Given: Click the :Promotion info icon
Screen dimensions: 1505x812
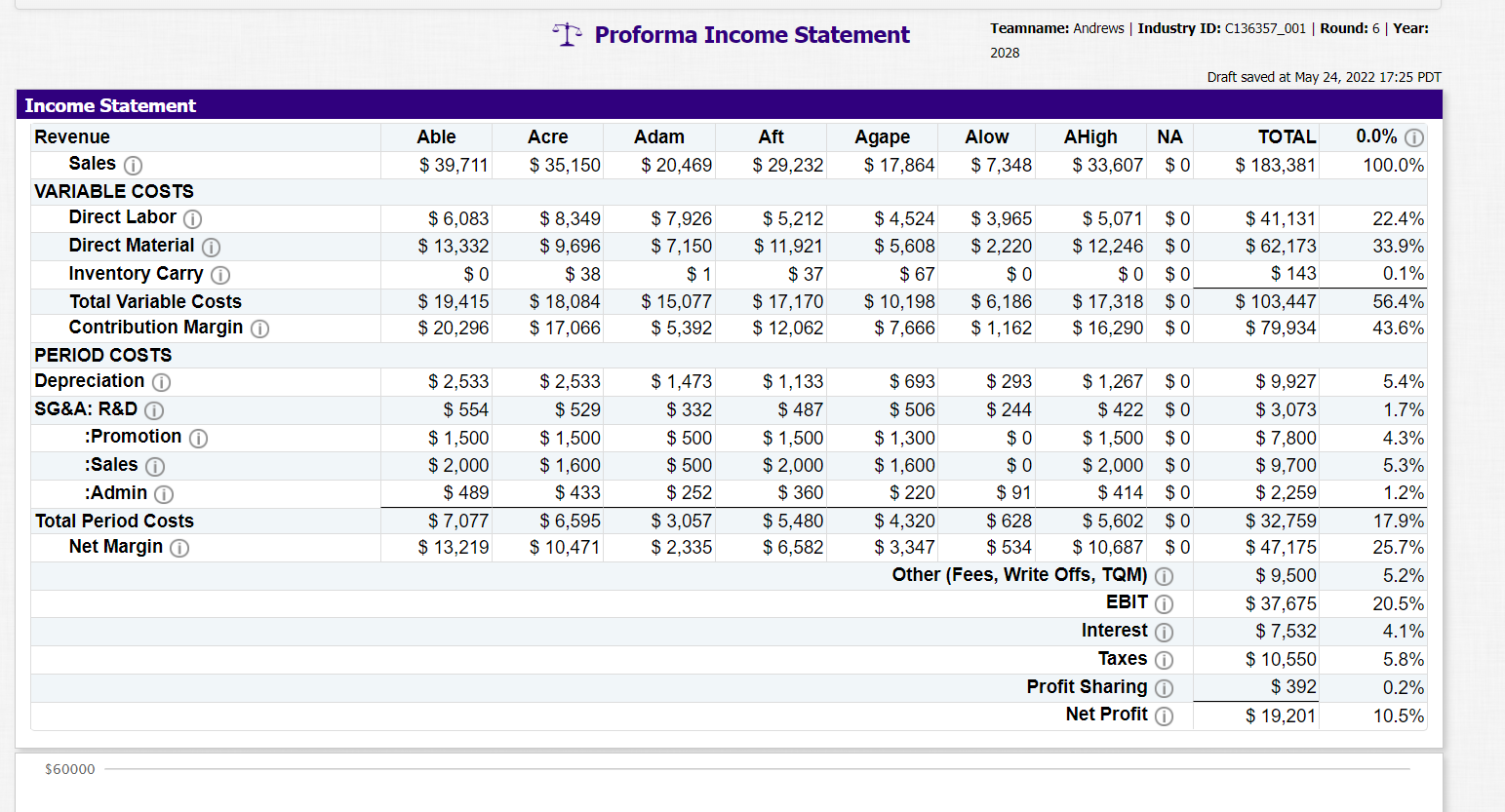Looking at the screenshot, I should point(198,438).
